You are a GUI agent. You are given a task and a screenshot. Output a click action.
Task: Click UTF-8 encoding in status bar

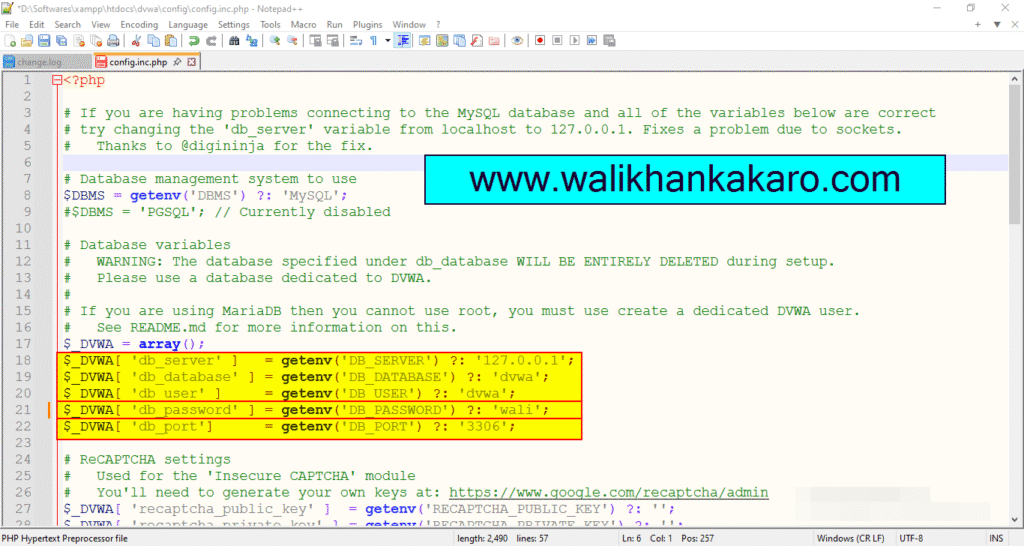point(911,538)
